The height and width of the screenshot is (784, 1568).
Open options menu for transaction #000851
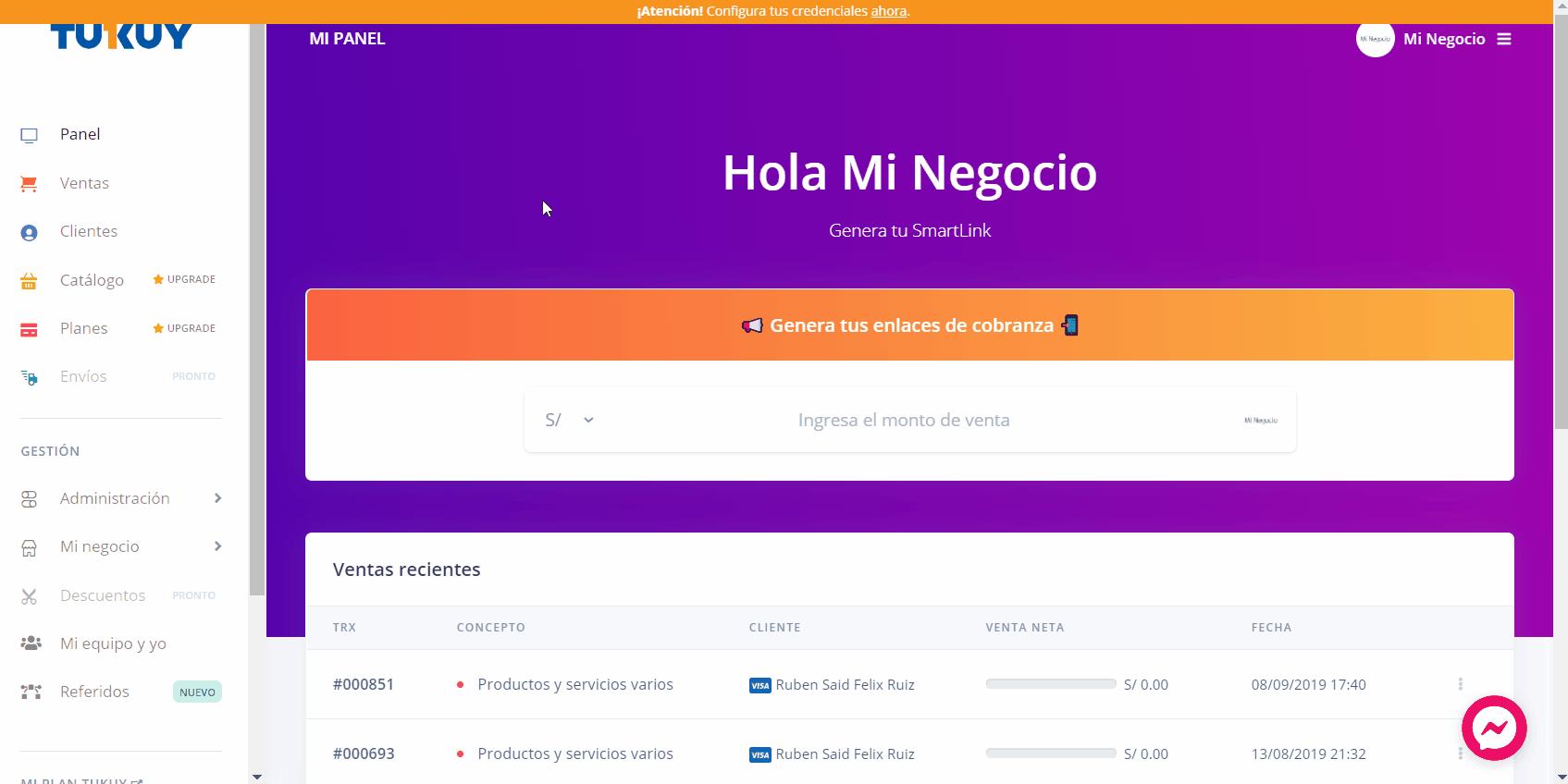coord(1460,684)
